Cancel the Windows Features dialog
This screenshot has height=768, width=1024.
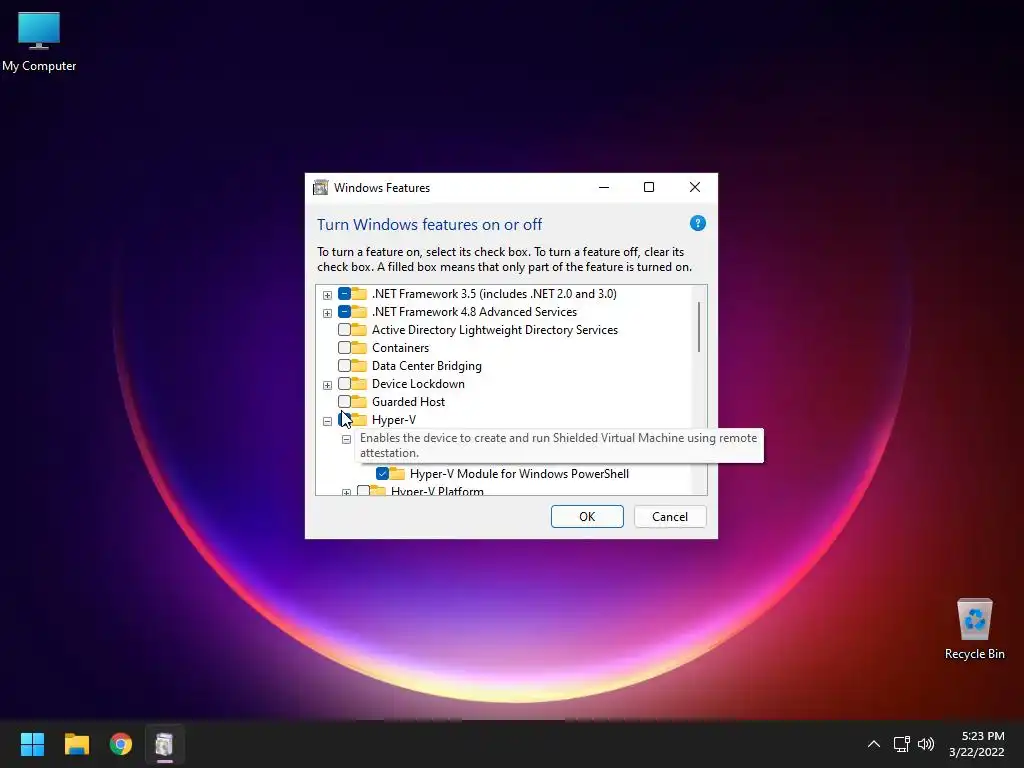(x=670, y=517)
